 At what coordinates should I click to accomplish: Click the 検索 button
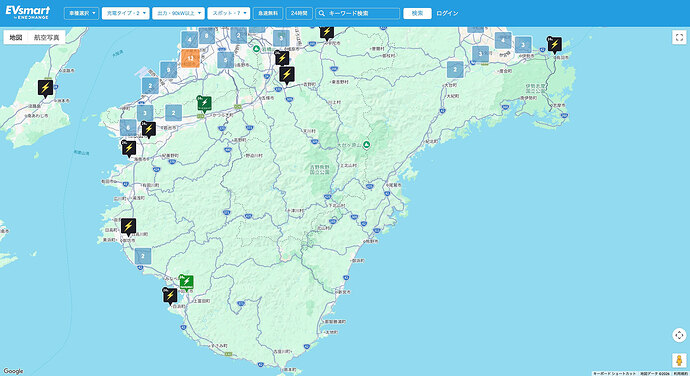[x=417, y=13]
